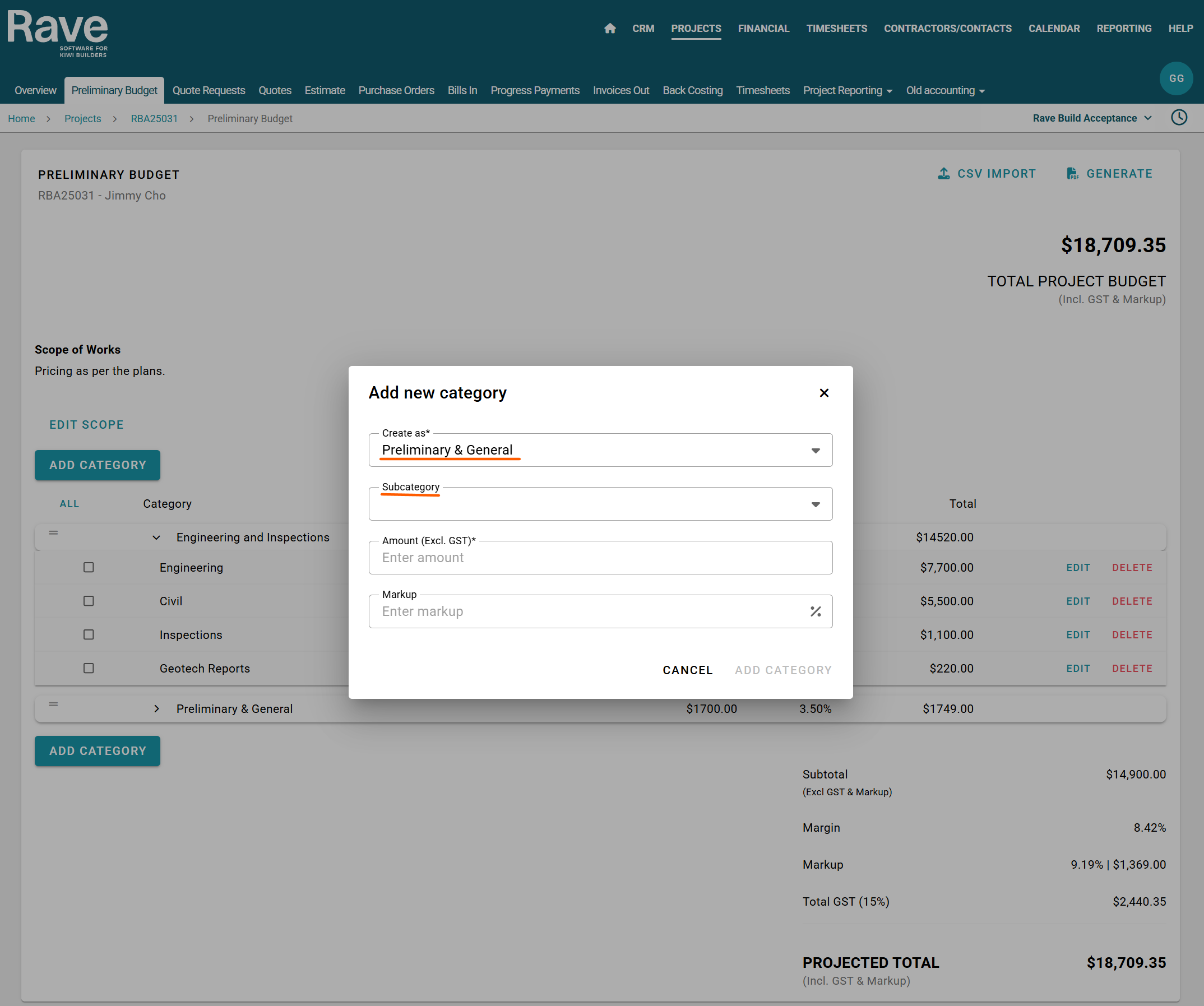Expand the Preliminary & General category row
Screen dimensions: 1204x1006
click(x=156, y=709)
